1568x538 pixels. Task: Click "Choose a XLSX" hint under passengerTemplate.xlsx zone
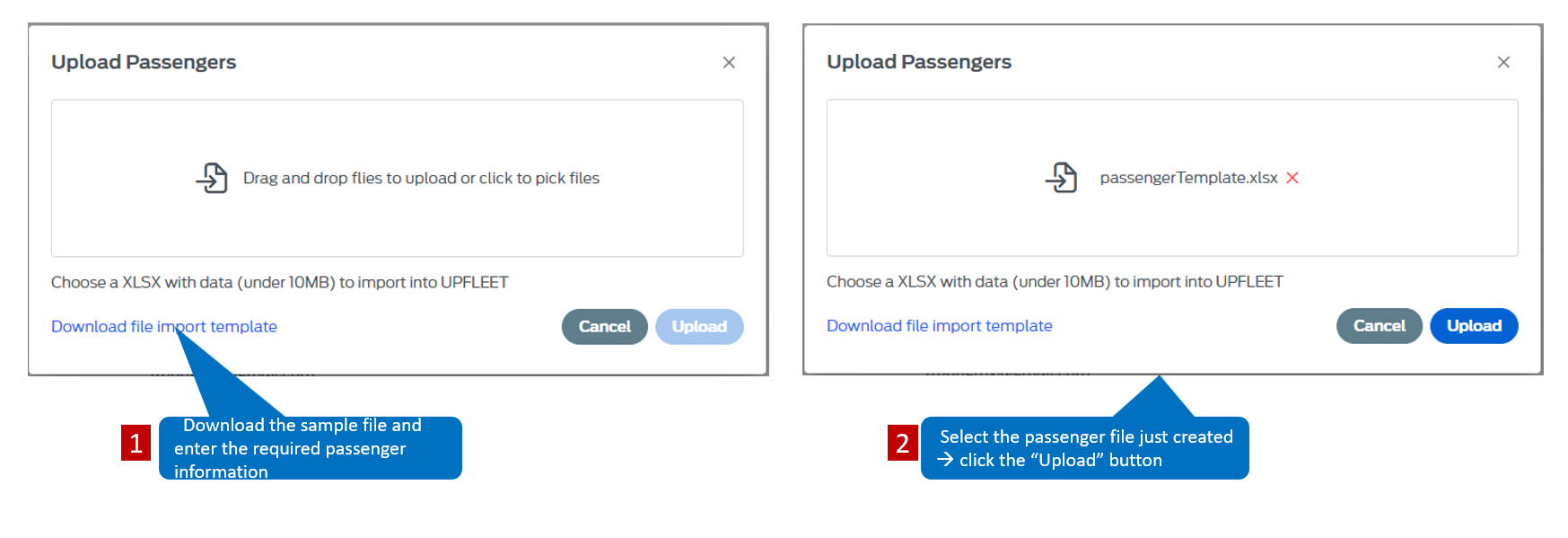pos(1055,282)
